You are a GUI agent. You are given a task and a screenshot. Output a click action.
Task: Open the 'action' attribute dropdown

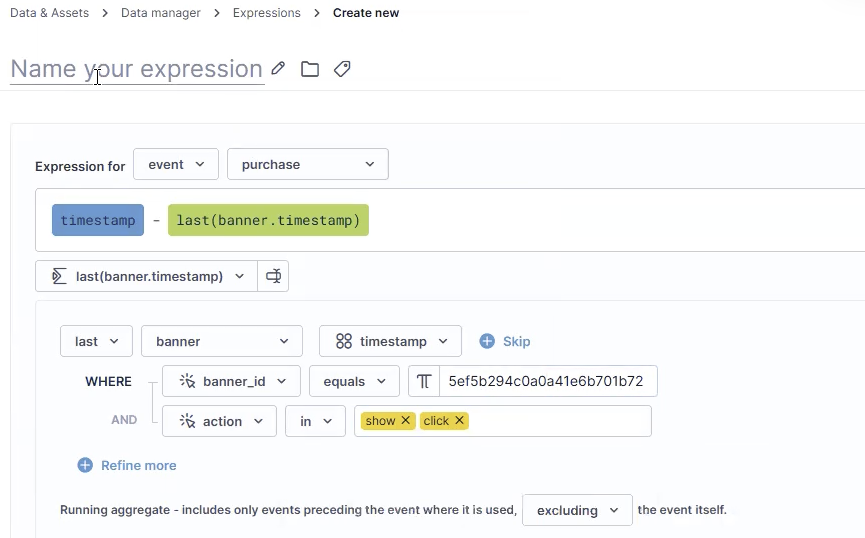pyautogui.click(x=219, y=421)
